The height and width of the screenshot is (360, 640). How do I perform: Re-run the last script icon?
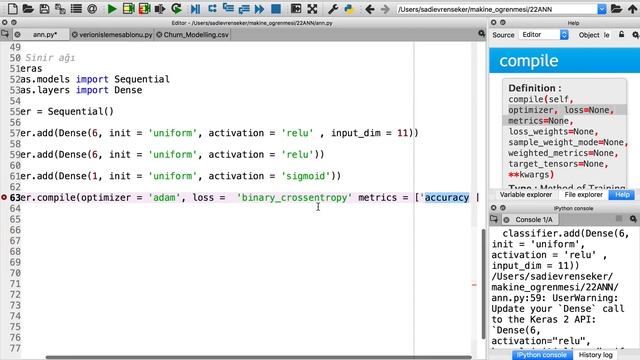176,9
